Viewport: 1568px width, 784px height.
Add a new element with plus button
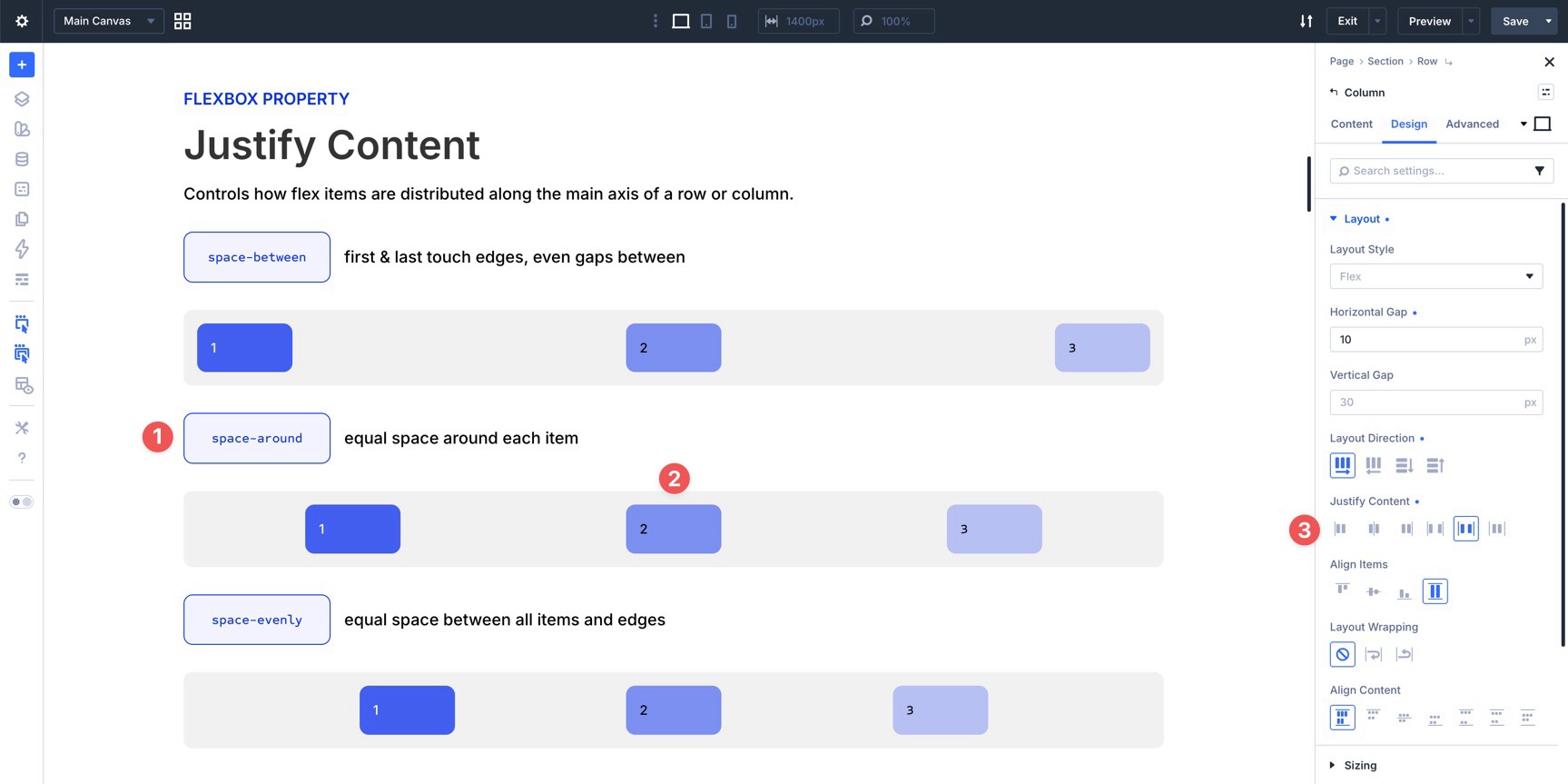(x=22, y=65)
